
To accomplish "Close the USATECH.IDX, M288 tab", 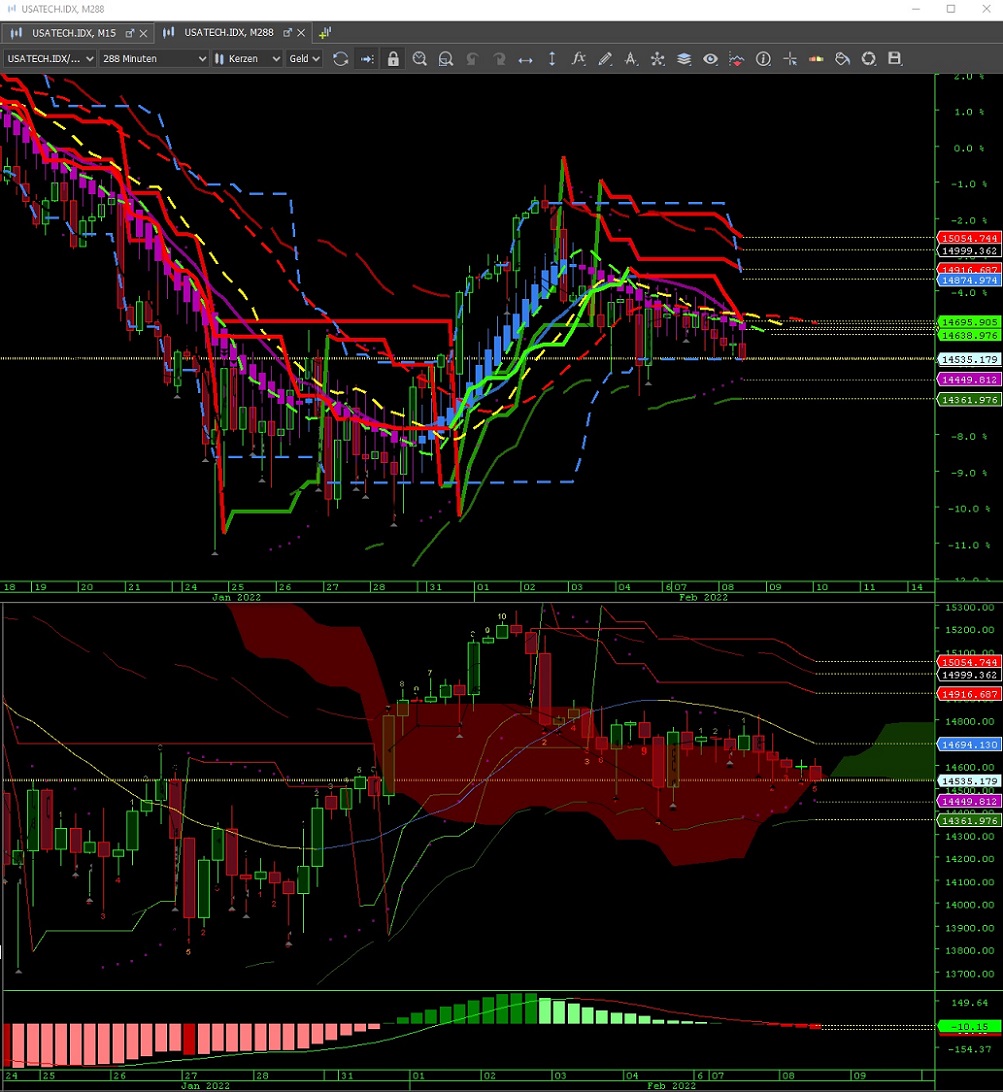I will [301, 33].
